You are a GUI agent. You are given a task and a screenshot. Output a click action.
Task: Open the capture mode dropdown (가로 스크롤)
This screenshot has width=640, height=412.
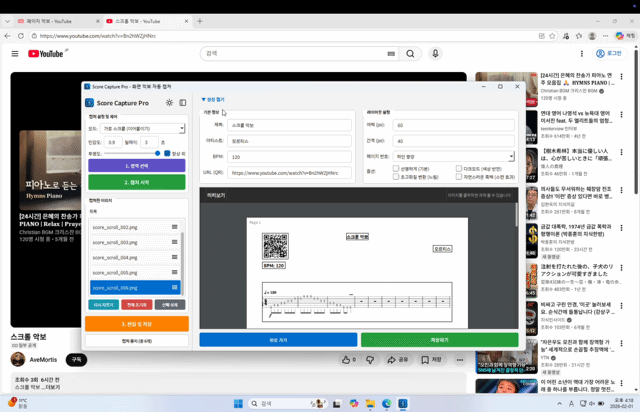tap(141, 129)
